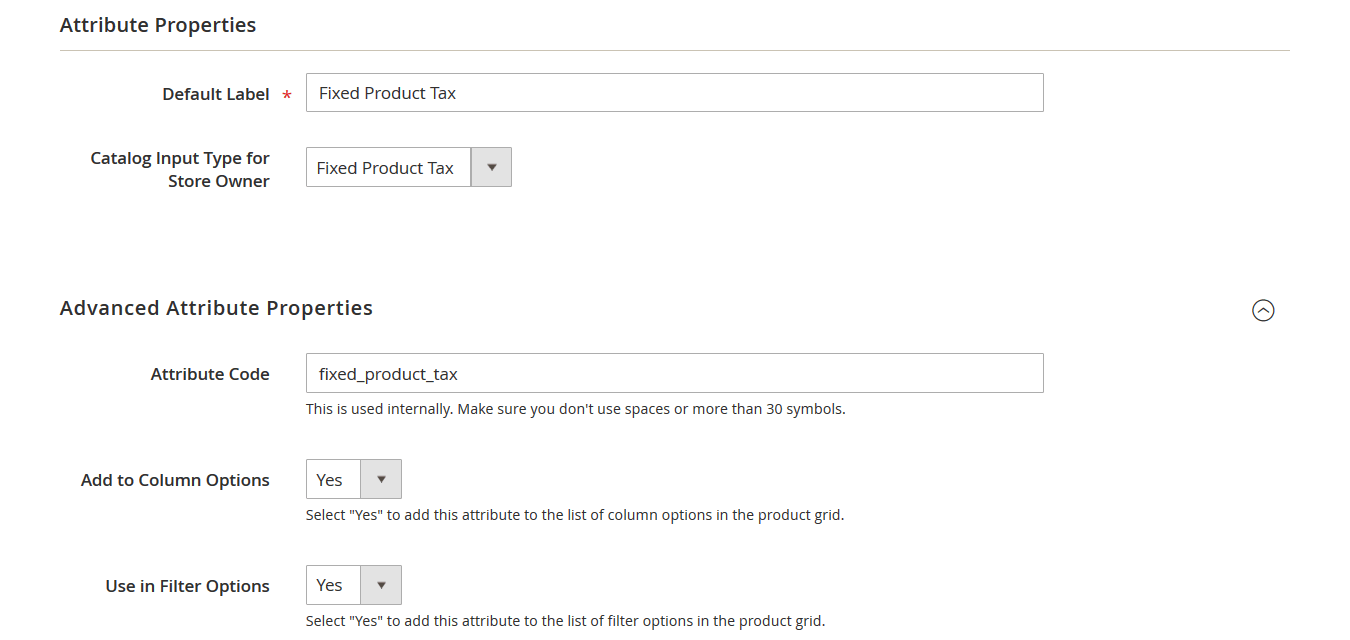Open Catalog Input Type for Store Owner dropdown

tap(408, 168)
